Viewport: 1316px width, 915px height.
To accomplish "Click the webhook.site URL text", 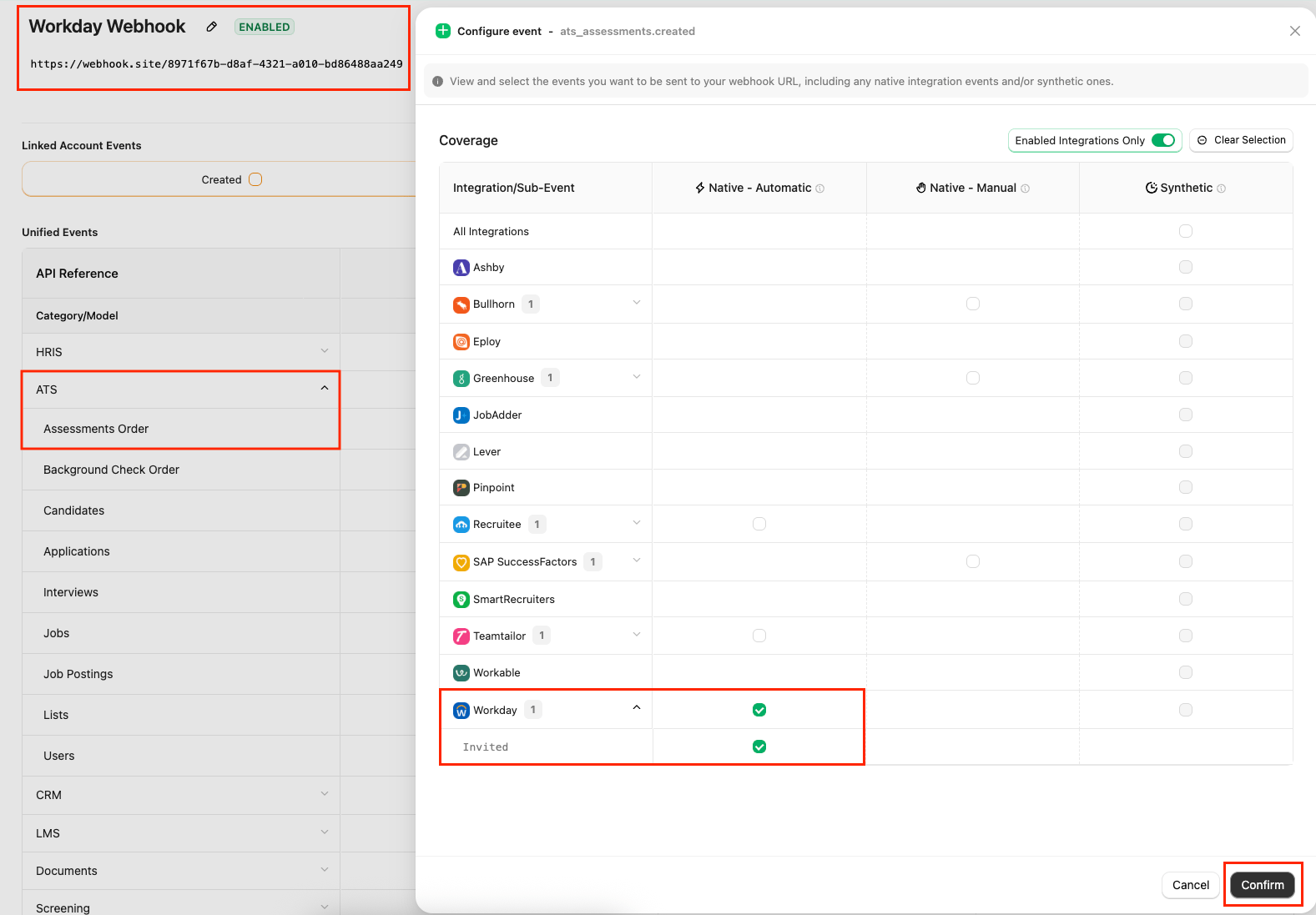I will point(216,63).
